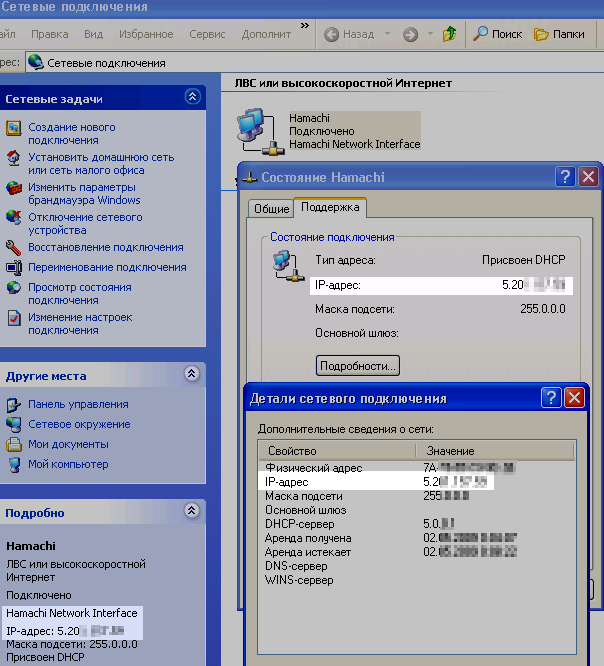This screenshot has height=666, width=604.
Task: Click the Мои документы folder icon
Action: pos(14,444)
